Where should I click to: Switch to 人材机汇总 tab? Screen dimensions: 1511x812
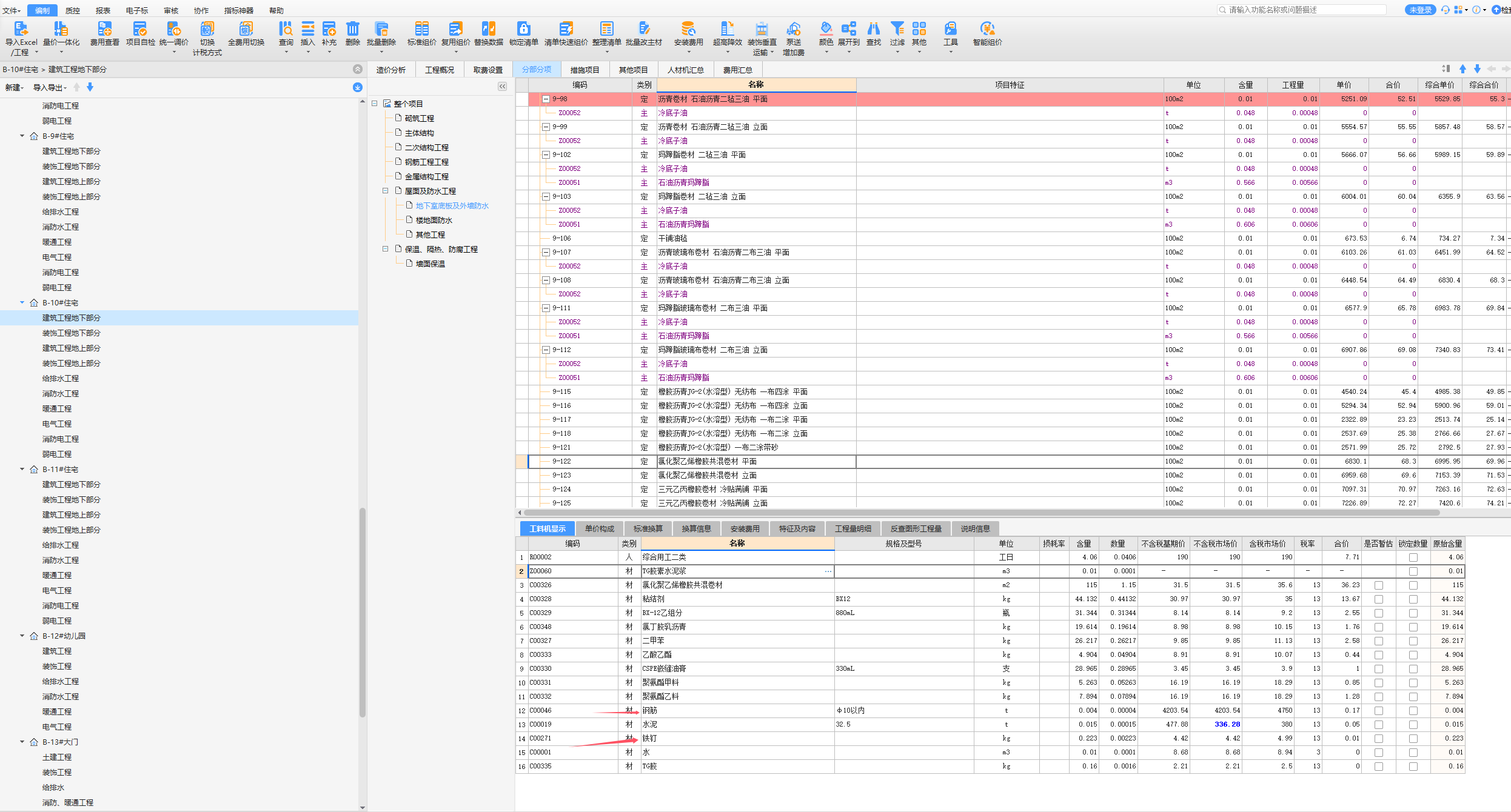click(685, 70)
